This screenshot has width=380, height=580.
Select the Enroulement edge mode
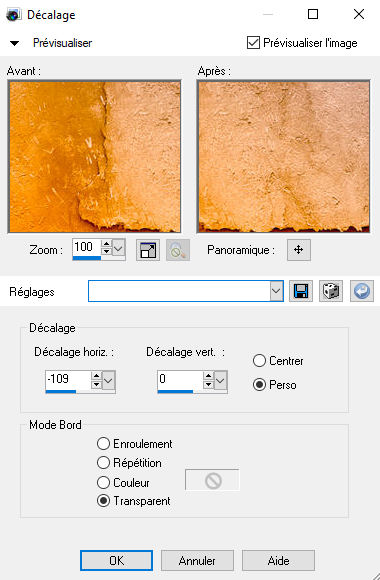[x=103, y=444]
